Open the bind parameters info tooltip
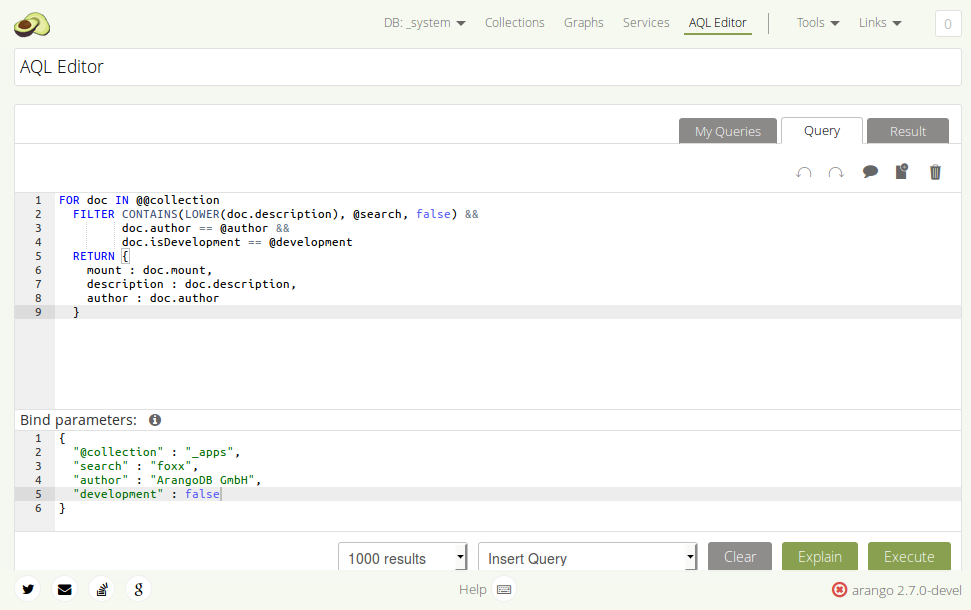Screen dimensions: 971x610 coord(154,420)
